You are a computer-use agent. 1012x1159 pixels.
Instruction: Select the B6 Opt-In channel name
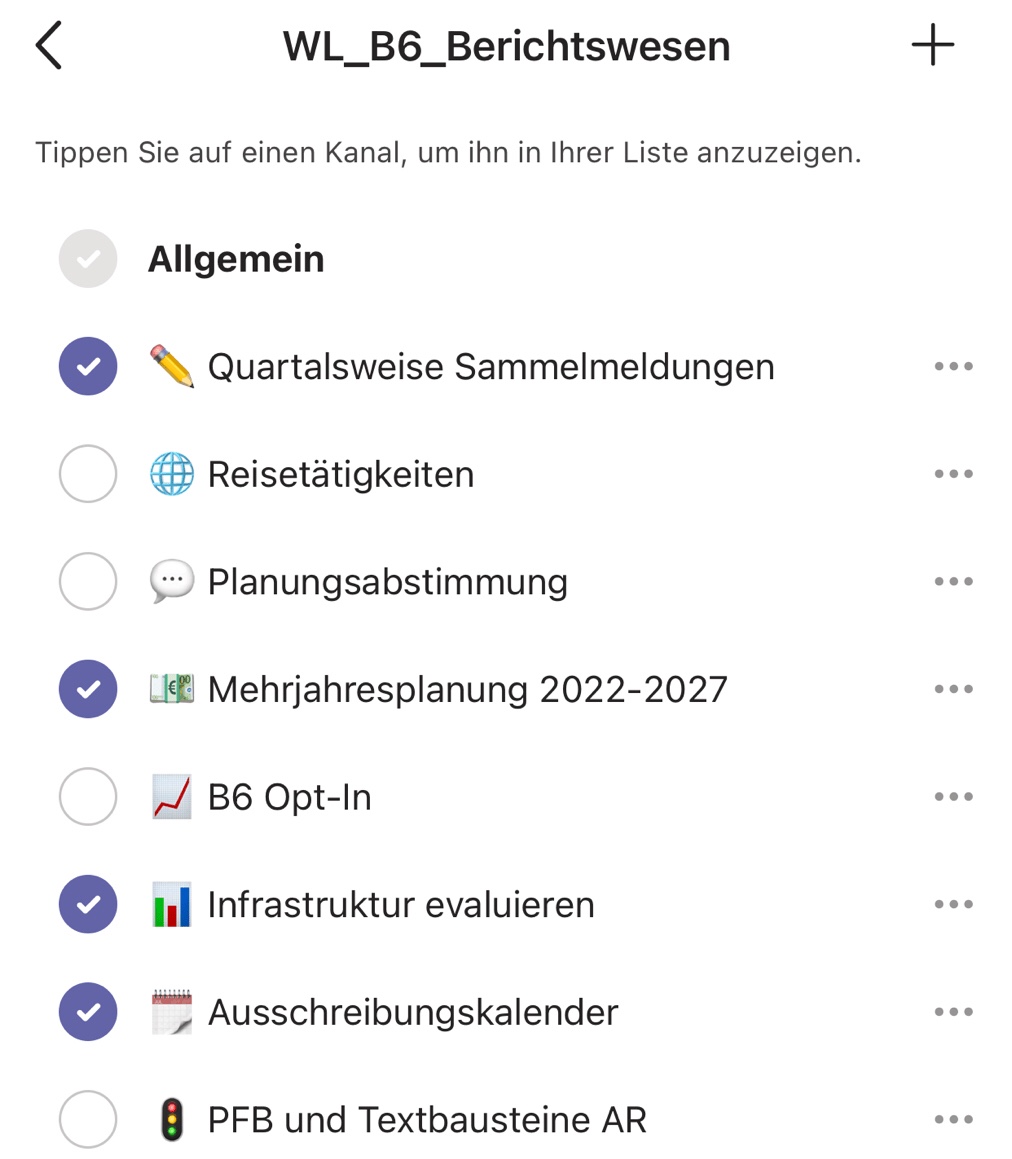(289, 797)
